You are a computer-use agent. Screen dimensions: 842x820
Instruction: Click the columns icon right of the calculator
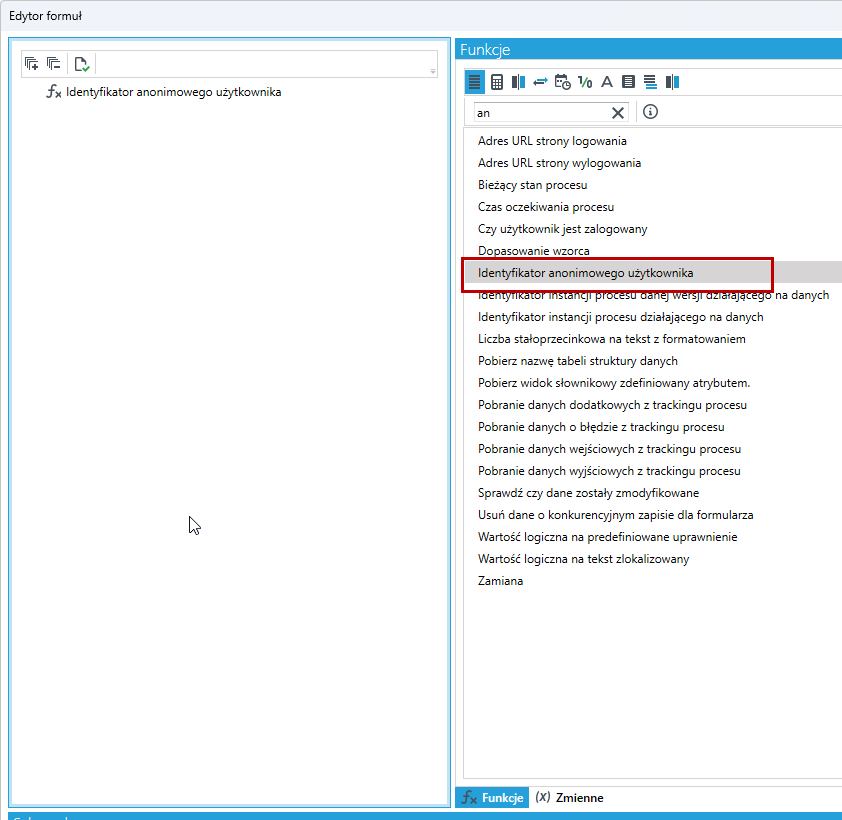tap(518, 82)
